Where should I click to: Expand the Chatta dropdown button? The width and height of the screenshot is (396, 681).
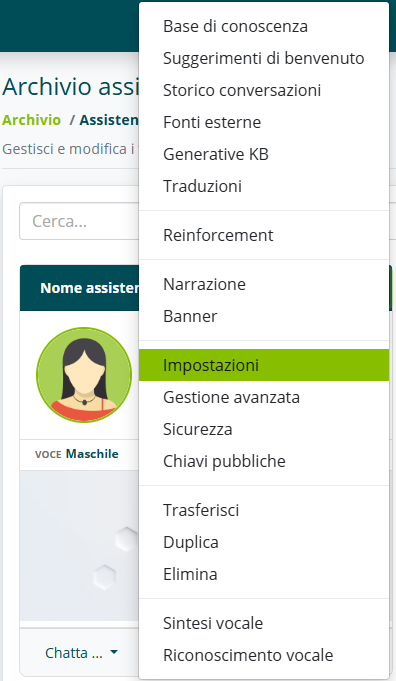81,652
